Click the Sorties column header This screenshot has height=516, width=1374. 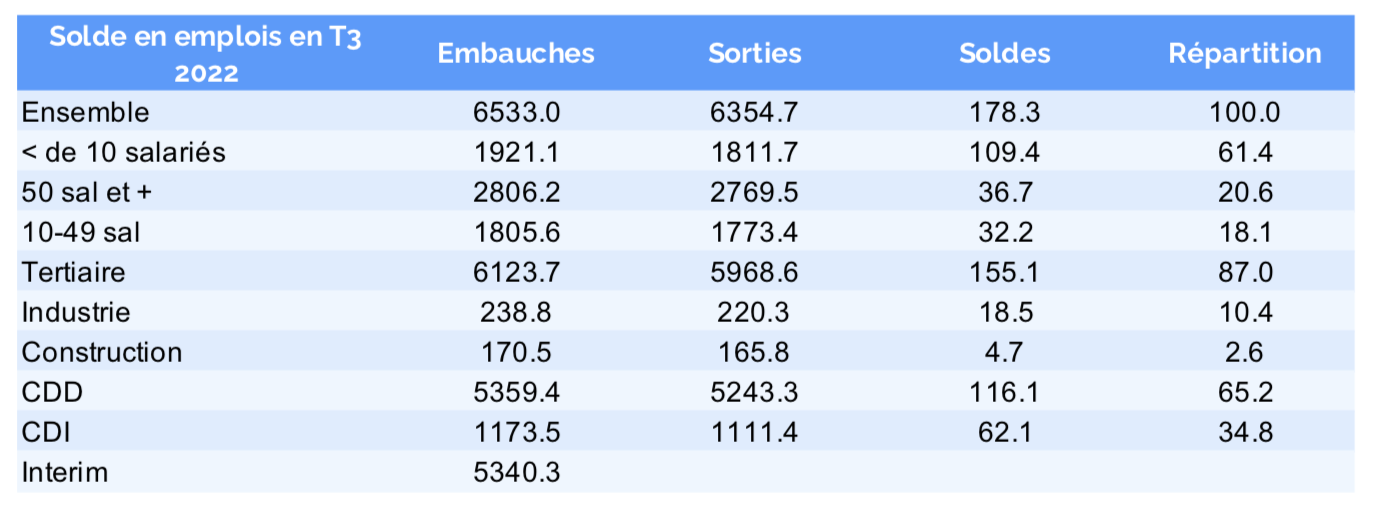755,54
